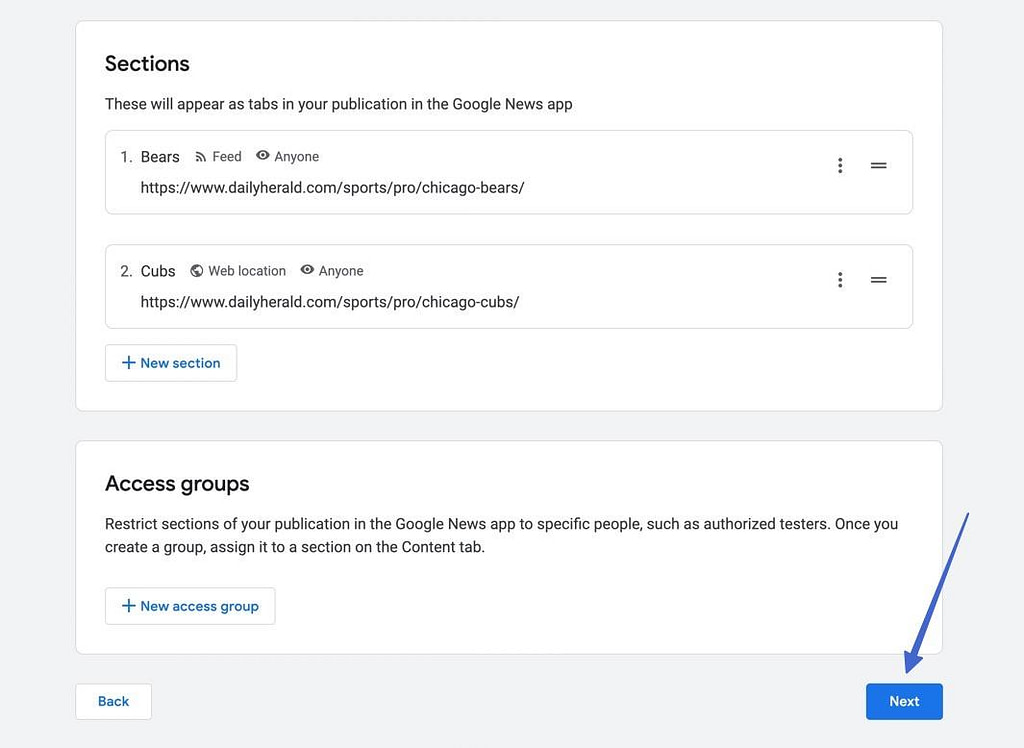
Task: Select the Feed icon next to Bears
Action: [x=199, y=156]
